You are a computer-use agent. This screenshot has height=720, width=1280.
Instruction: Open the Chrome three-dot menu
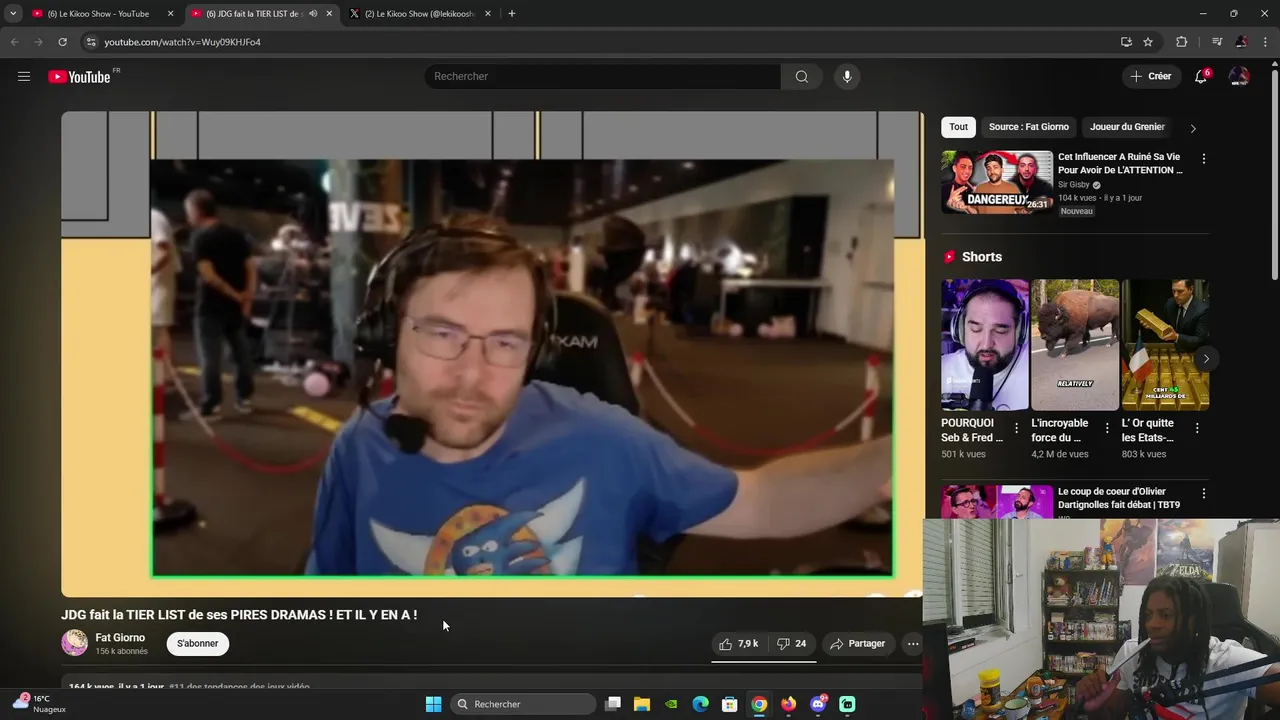pyautogui.click(x=1265, y=42)
